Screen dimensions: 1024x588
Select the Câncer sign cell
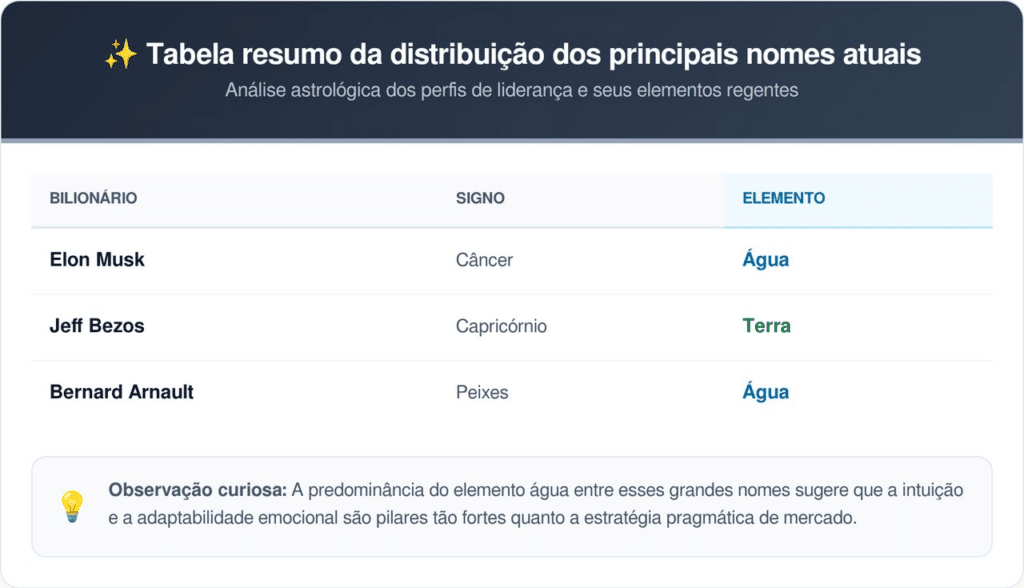[484, 260]
